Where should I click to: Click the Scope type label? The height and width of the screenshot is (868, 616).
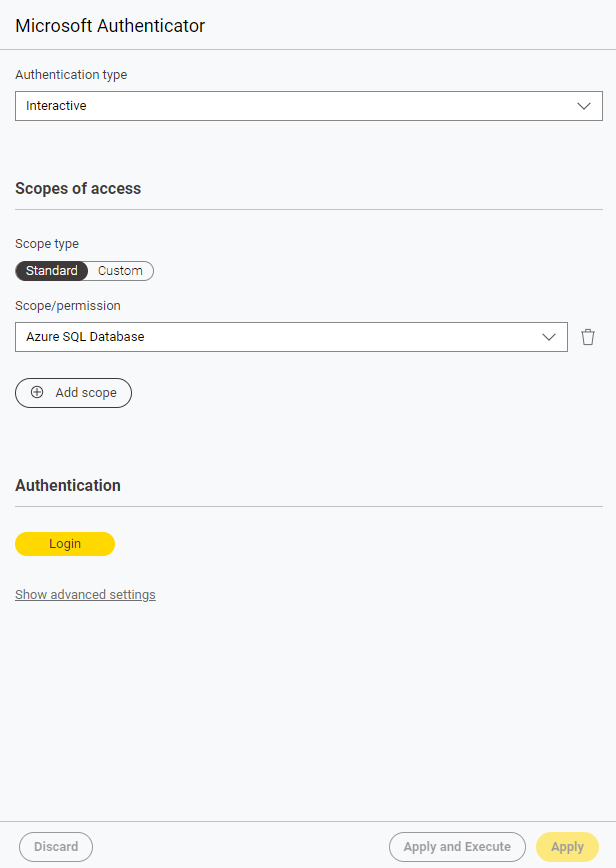pos(47,243)
